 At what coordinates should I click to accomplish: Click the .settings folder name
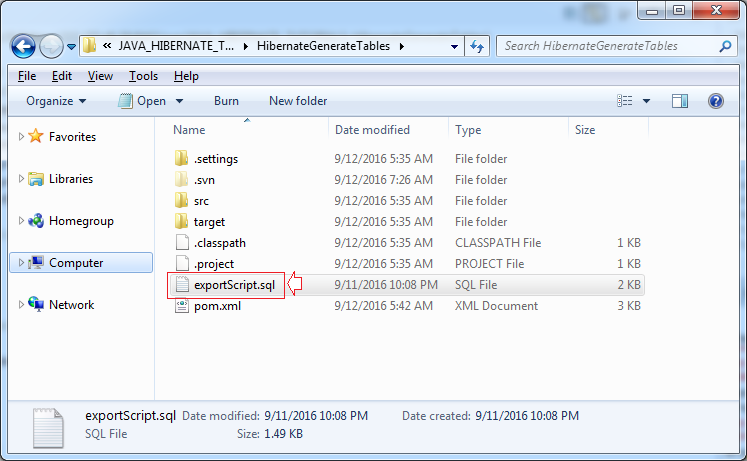pyautogui.click(x=216, y=159)
